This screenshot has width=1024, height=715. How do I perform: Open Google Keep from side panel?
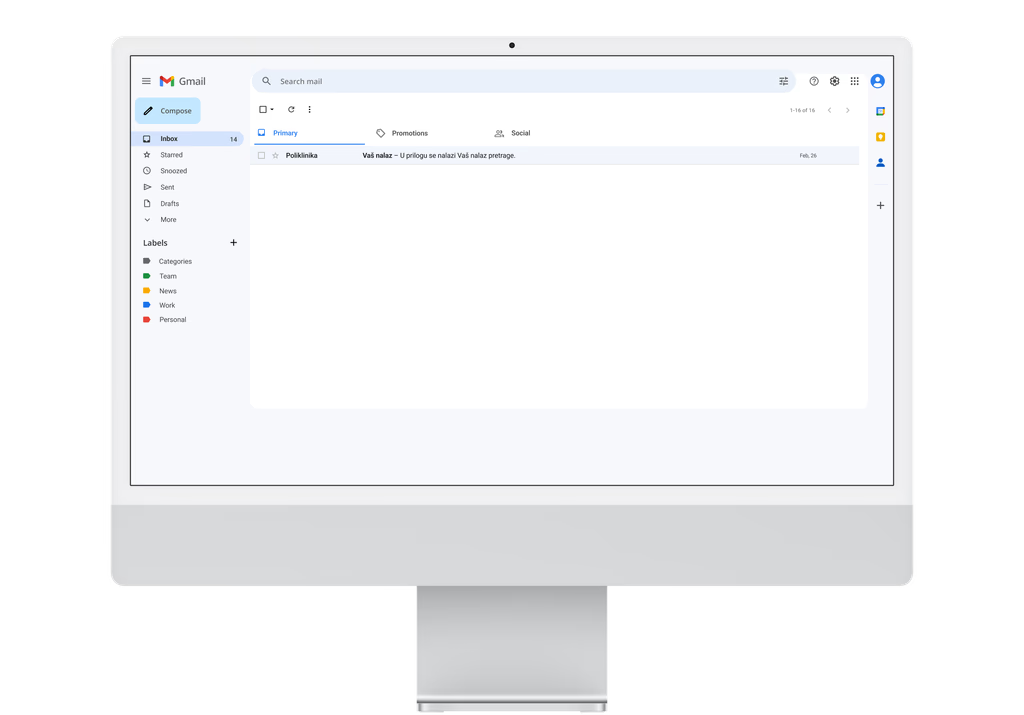[880, 137]
